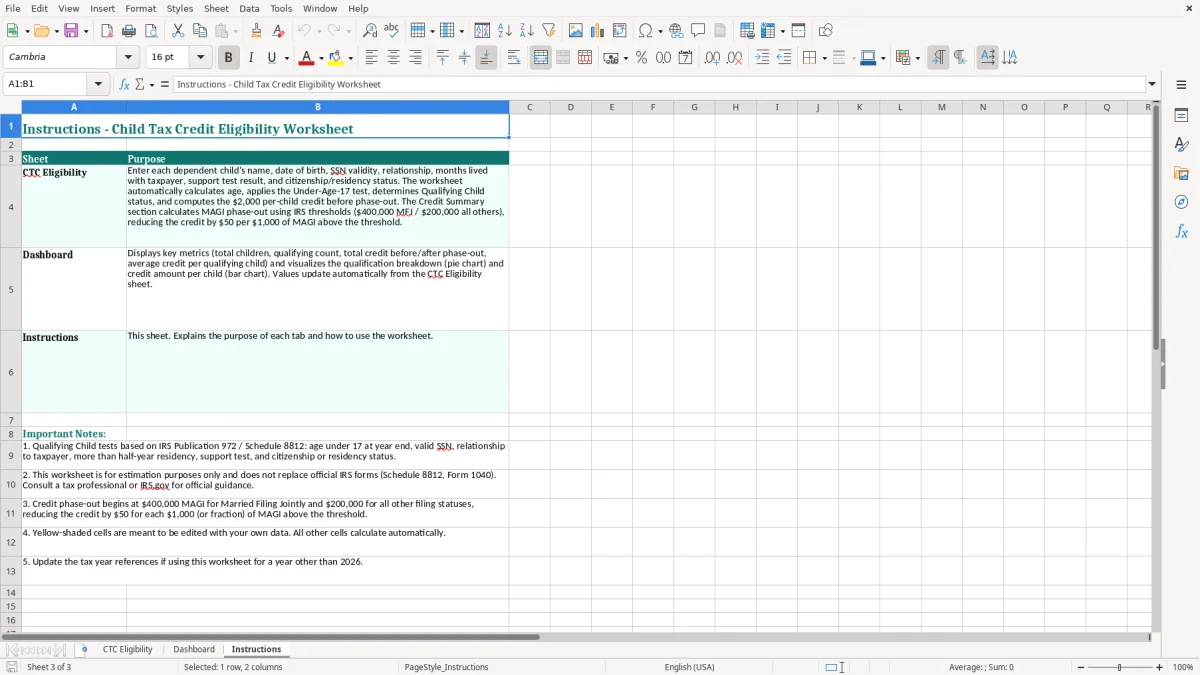Open the Styles menu
Screen dimensions: 1200x675
tap(180, 8)
